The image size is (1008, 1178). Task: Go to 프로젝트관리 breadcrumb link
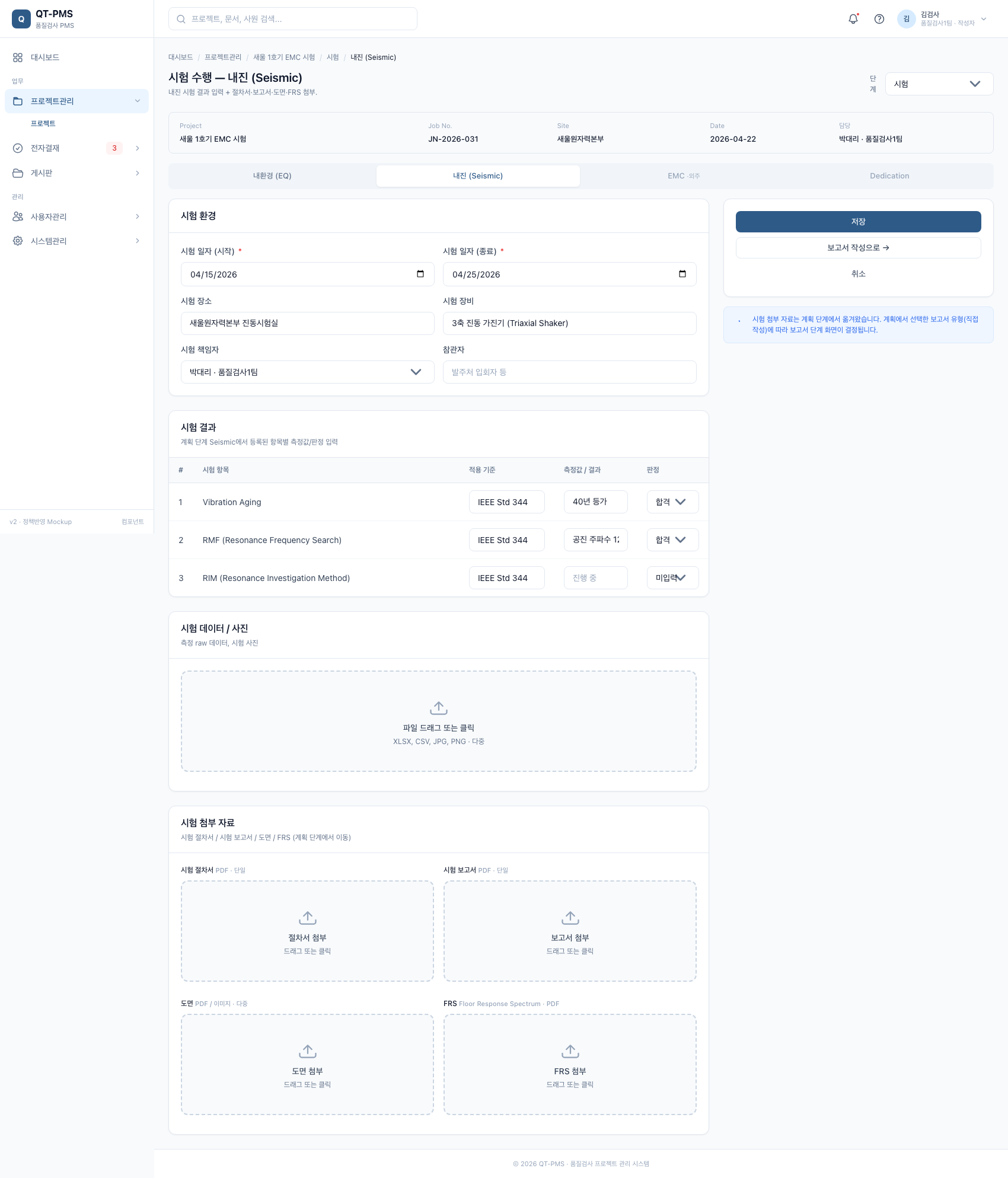click(x=223, y=58)
